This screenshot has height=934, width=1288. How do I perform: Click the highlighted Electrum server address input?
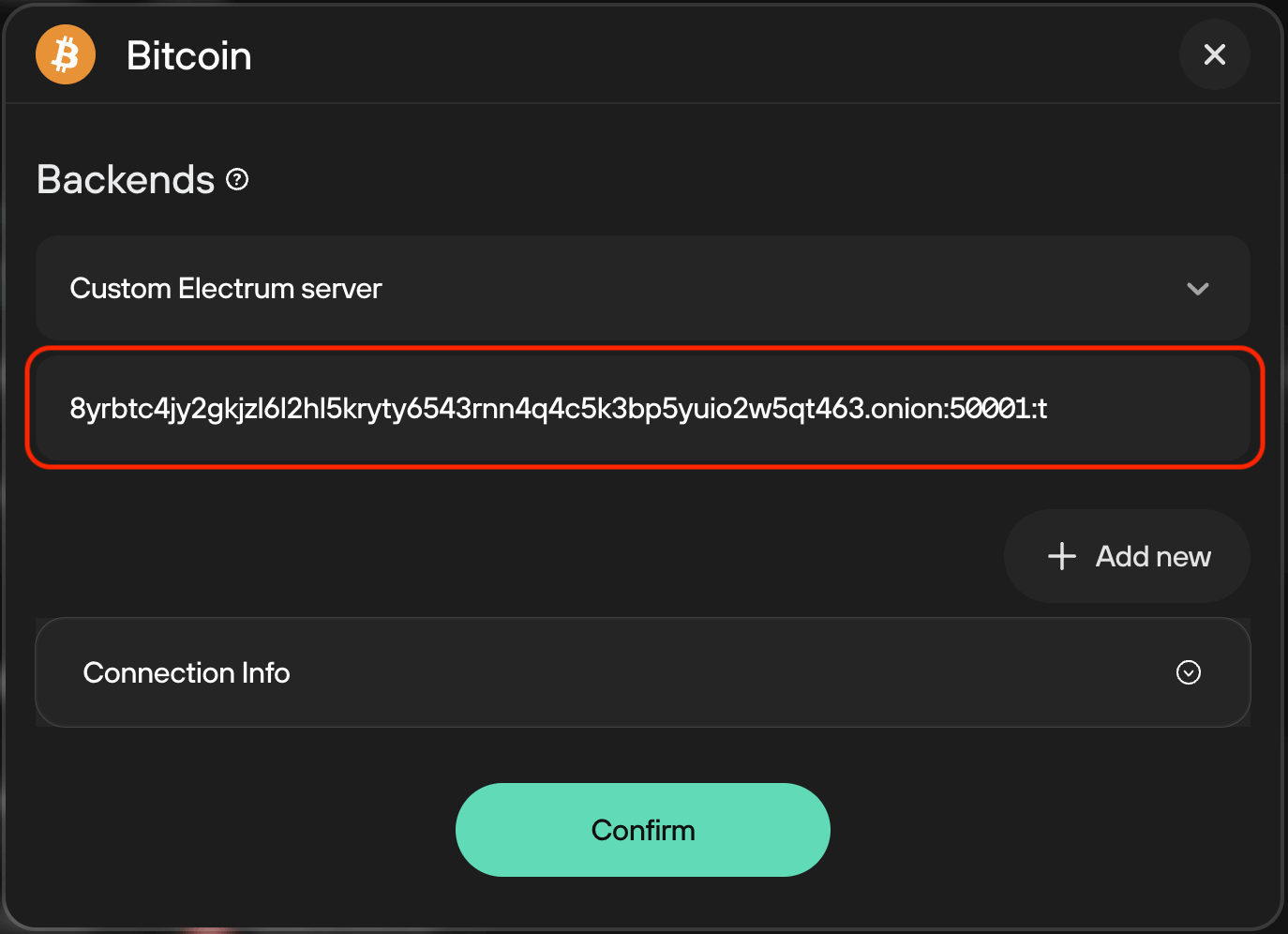click(x=642, y=408)
